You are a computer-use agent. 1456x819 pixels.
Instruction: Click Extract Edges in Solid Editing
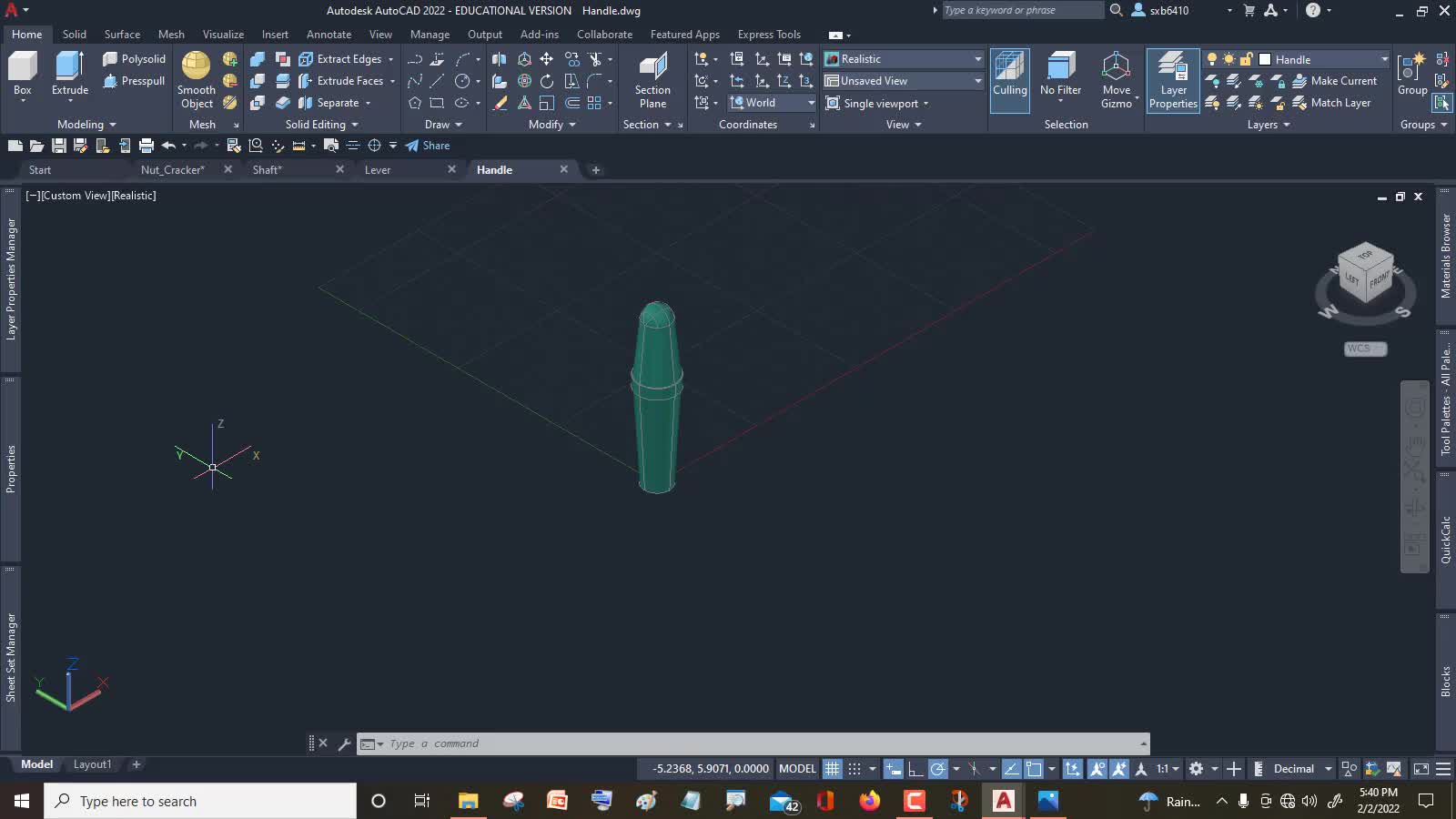click(340, 58)
